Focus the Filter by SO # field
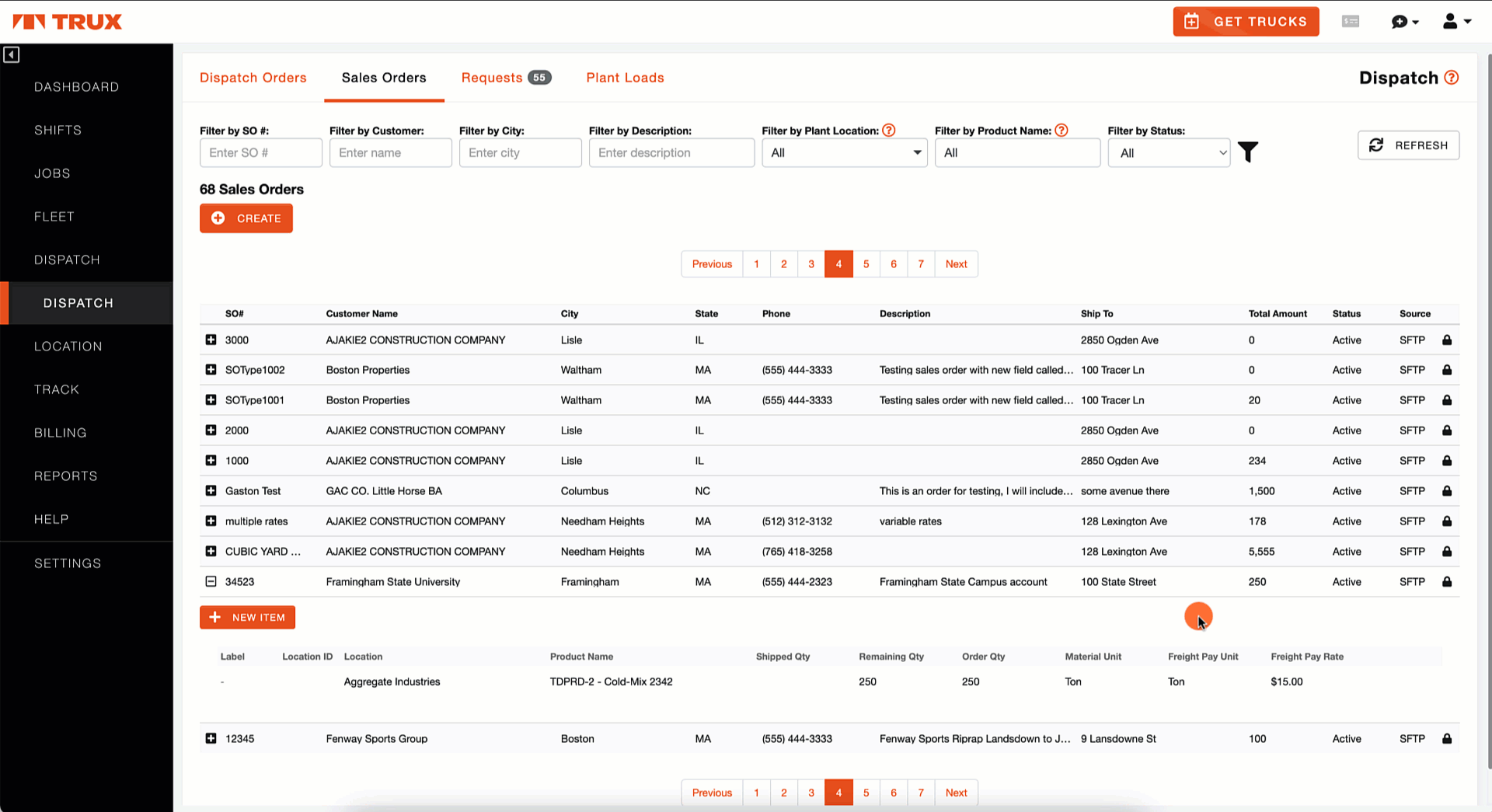This screenshot has width=1492, height=812. pos(261,153)
